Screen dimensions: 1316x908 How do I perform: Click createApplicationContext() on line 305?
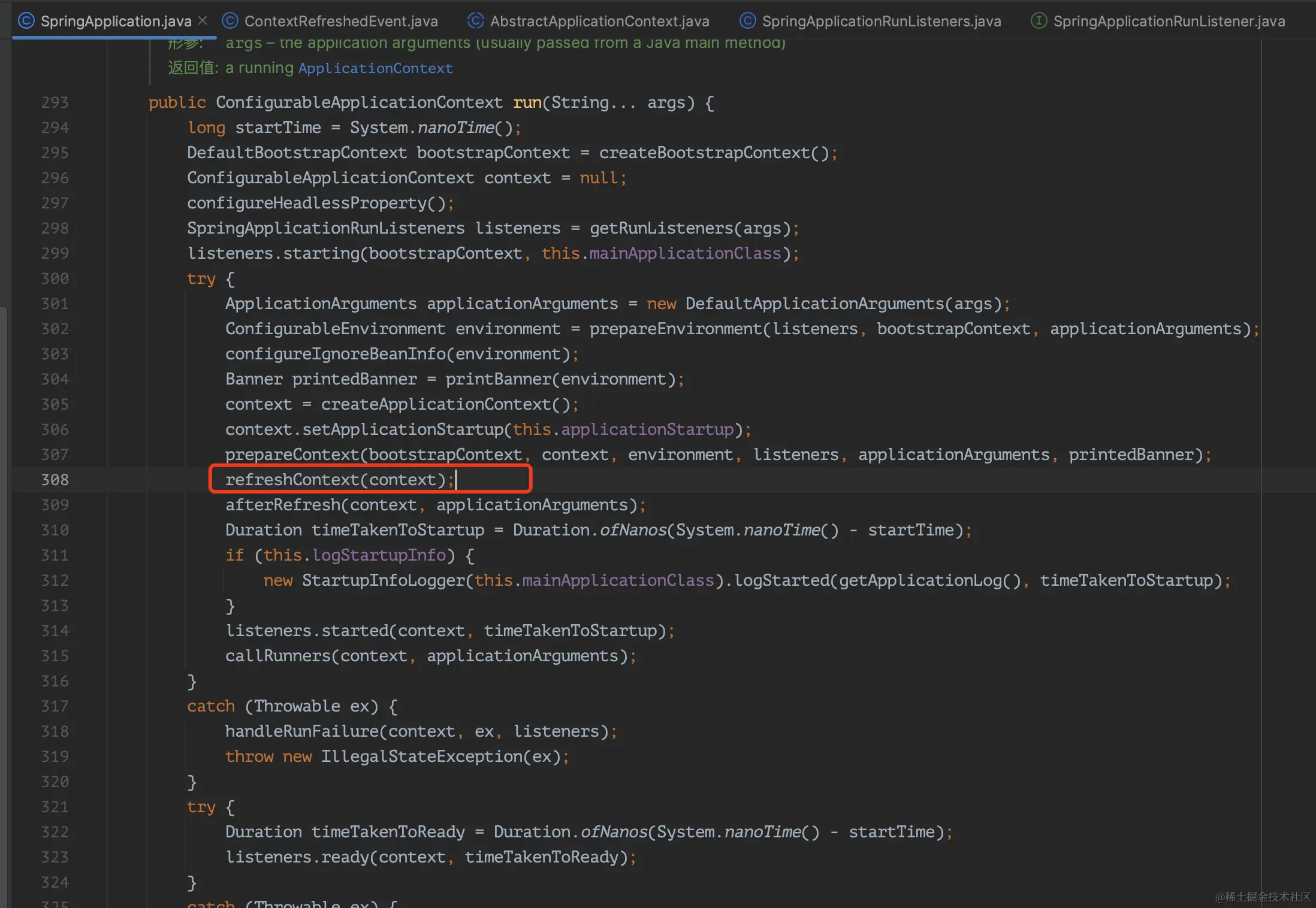pos(446,404)
